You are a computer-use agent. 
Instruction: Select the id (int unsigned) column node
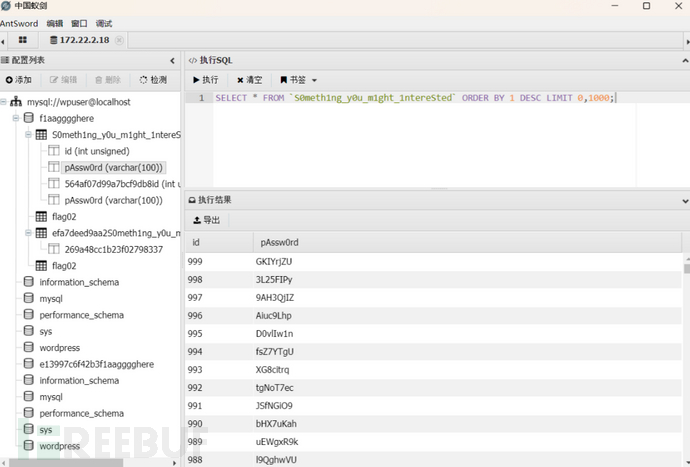pyautogui.click(x=96, y=151)
